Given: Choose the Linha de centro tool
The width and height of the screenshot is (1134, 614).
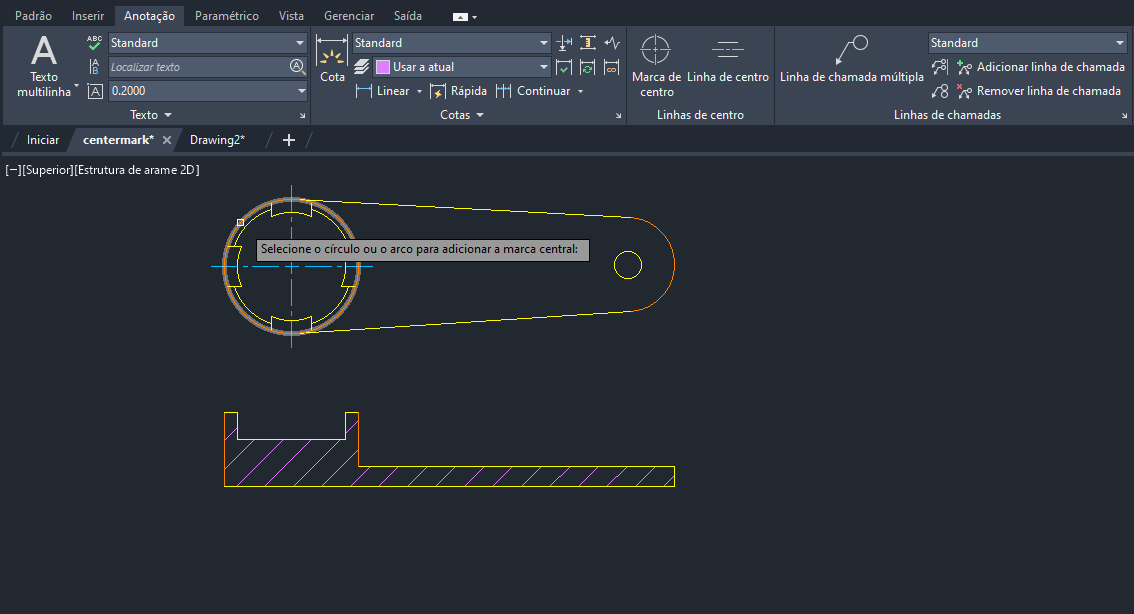Looking at the screenshot, I should [x=727, y=60].
